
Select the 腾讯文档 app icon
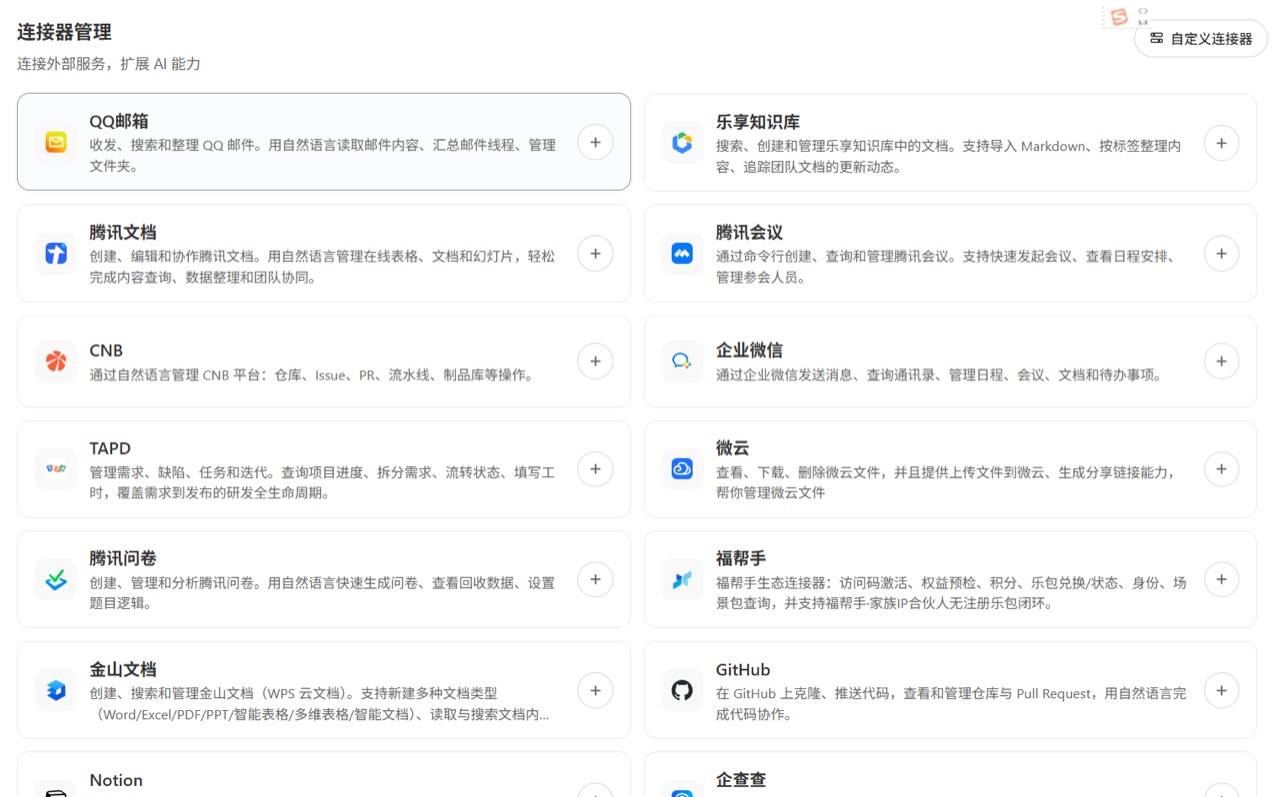point(56,254)
